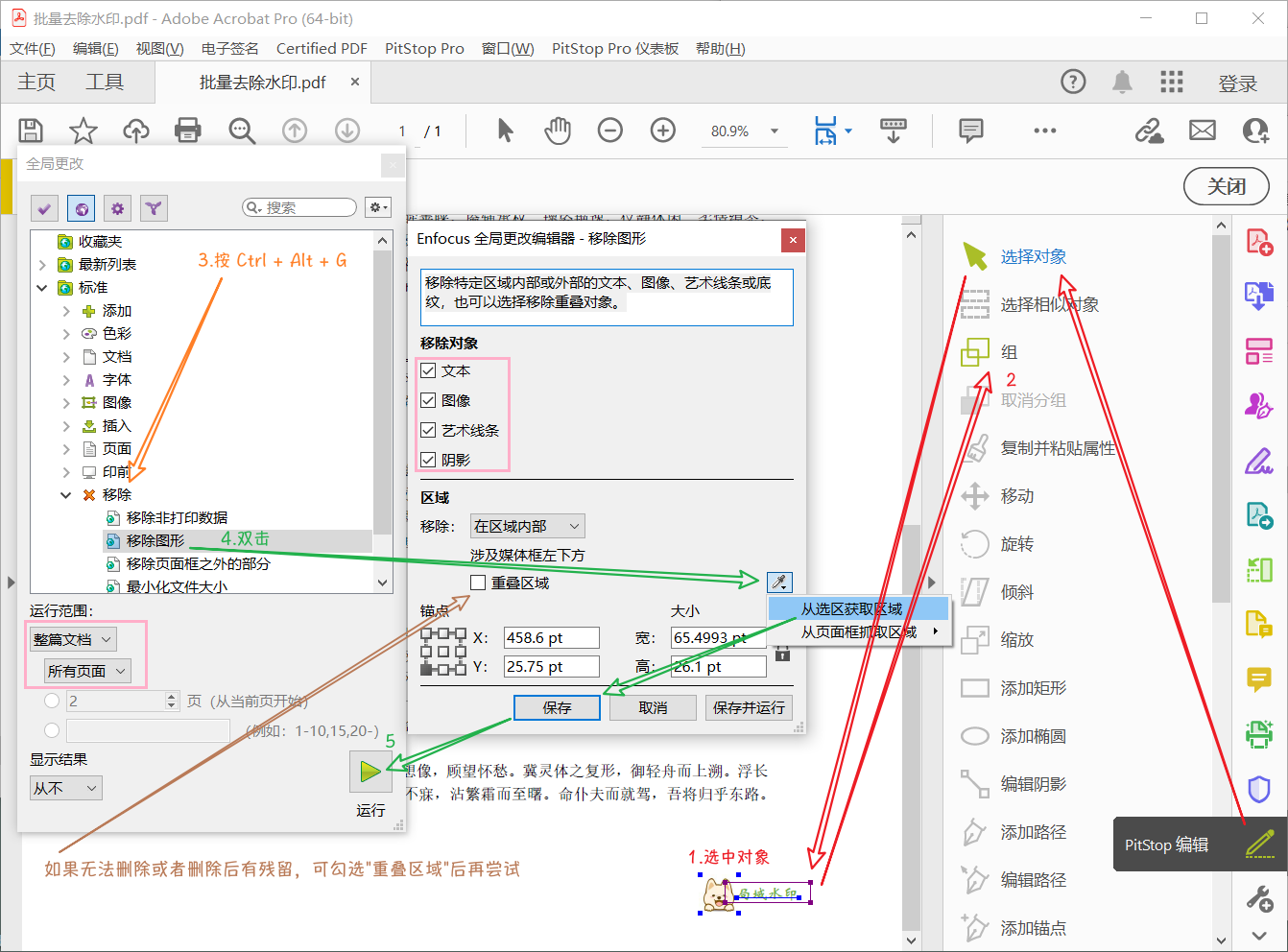Go to next page arrow
The height and width of the screenshot is (952, 1288).
(347, 131)
